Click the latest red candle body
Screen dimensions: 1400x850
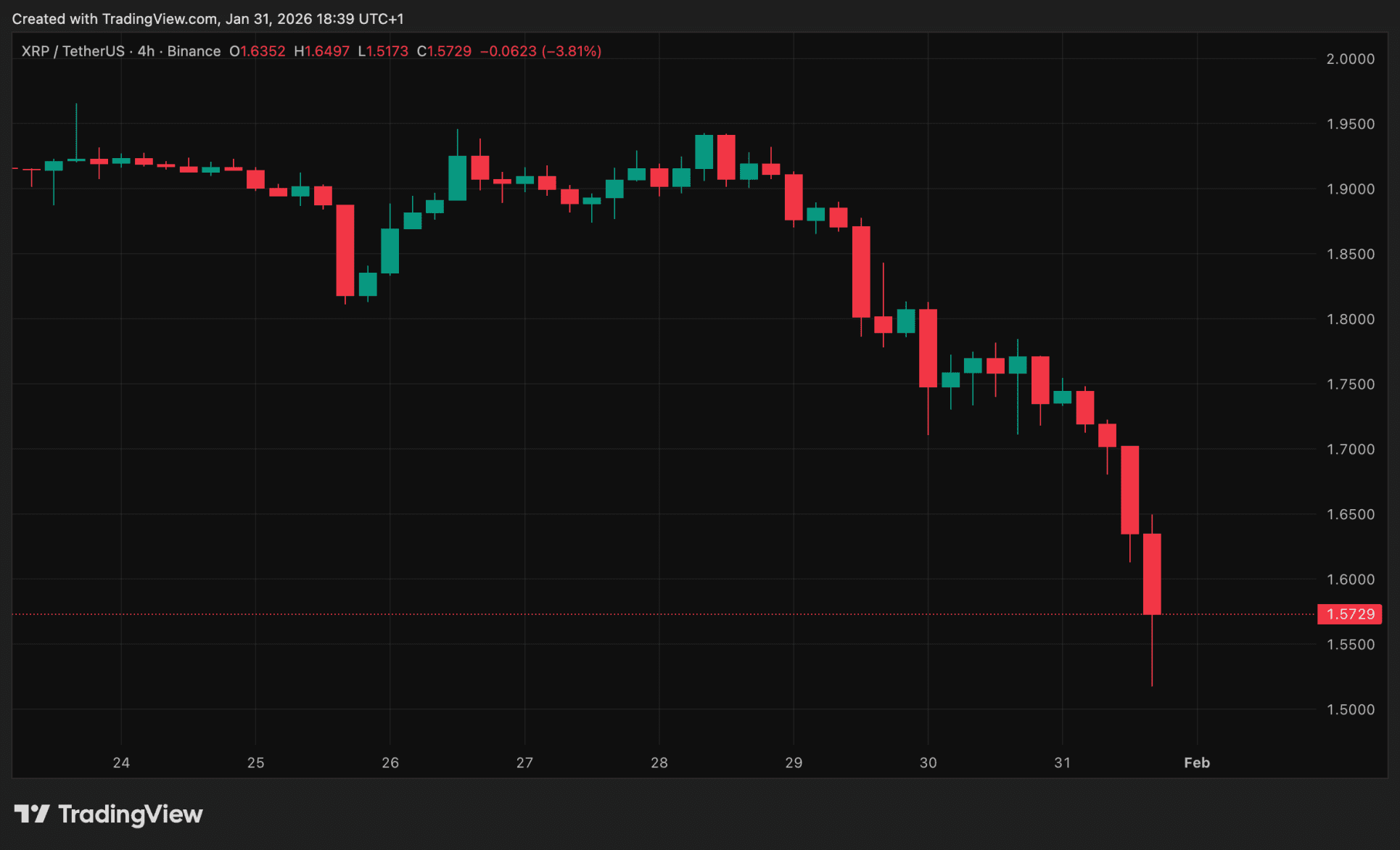pos(1152,574)
